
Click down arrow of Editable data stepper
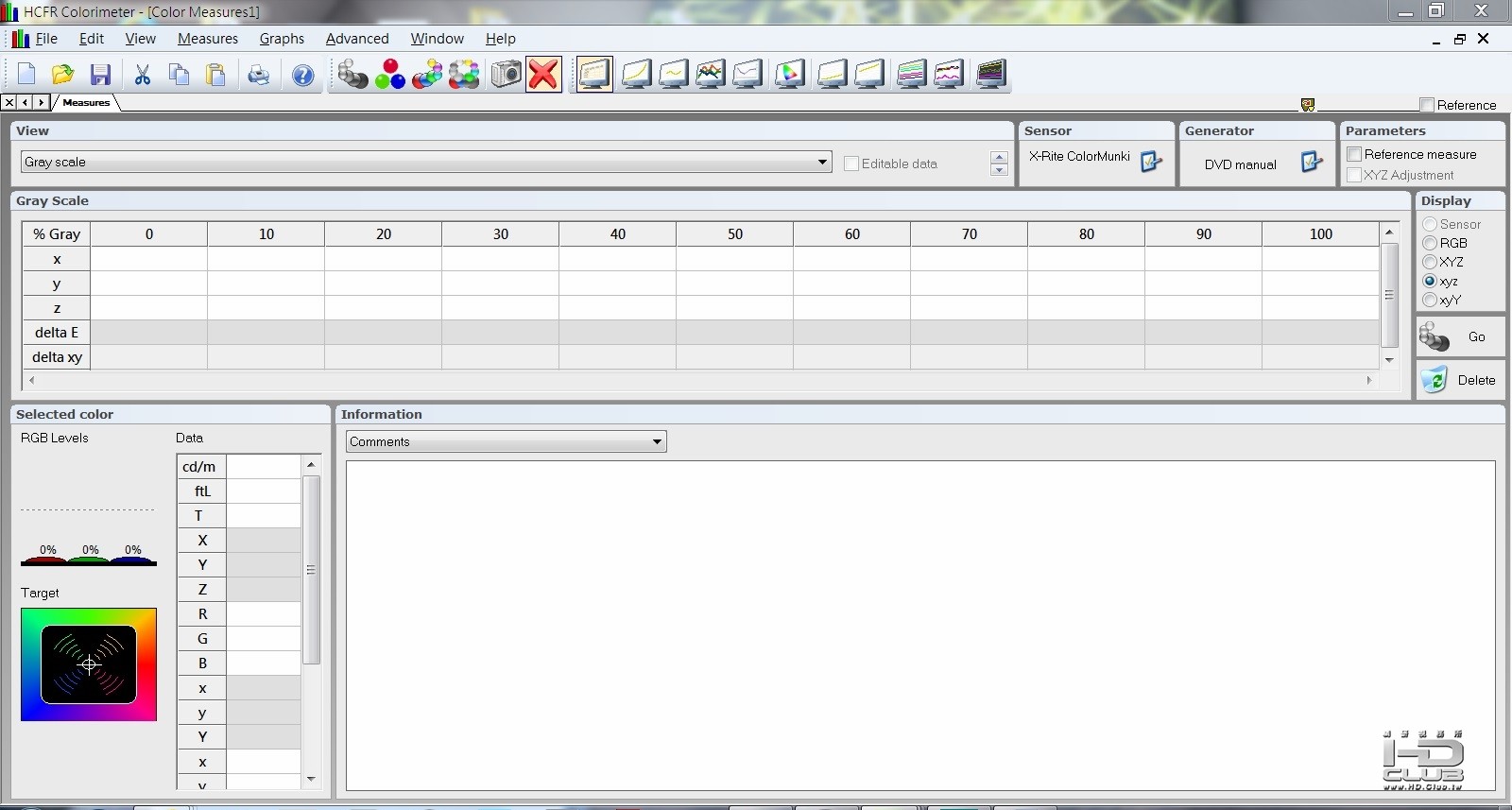[x=999, y=170]
